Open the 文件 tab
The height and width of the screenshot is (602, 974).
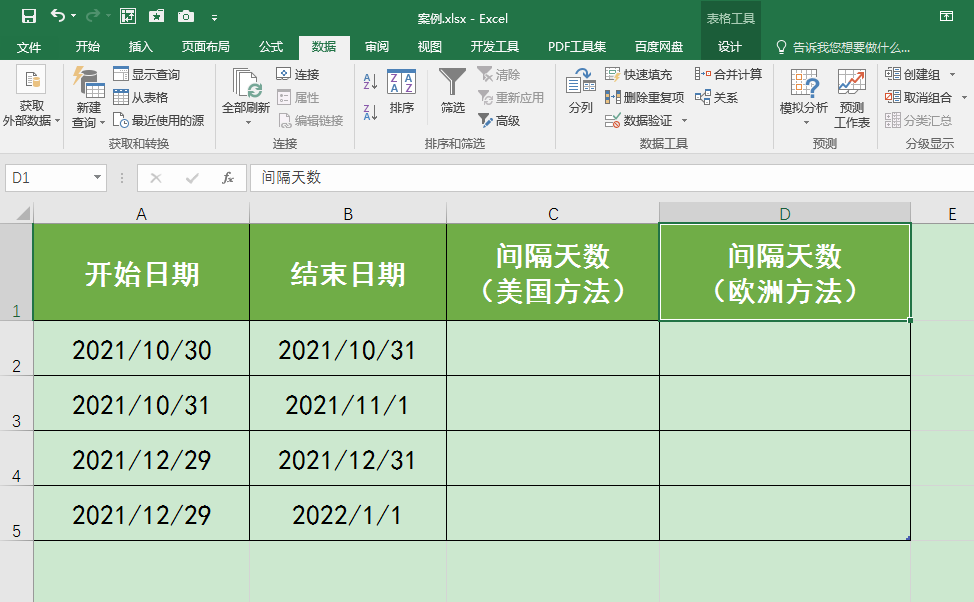click(29, 47)
